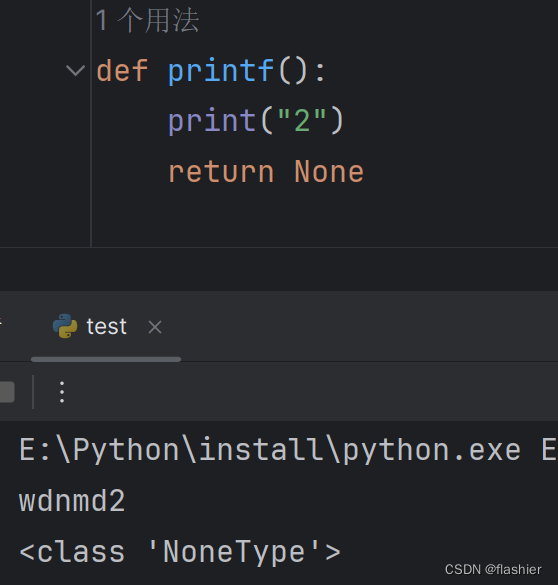Close the test run tab

point(155,327)
